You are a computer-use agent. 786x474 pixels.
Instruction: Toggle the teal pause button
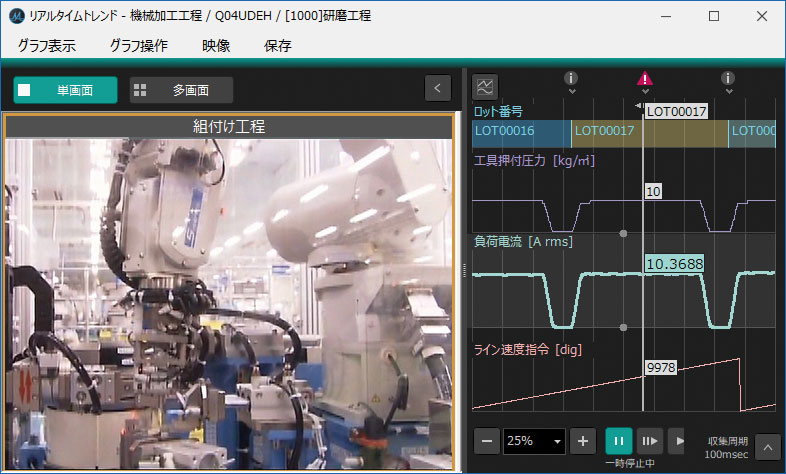tap(618, 441)
